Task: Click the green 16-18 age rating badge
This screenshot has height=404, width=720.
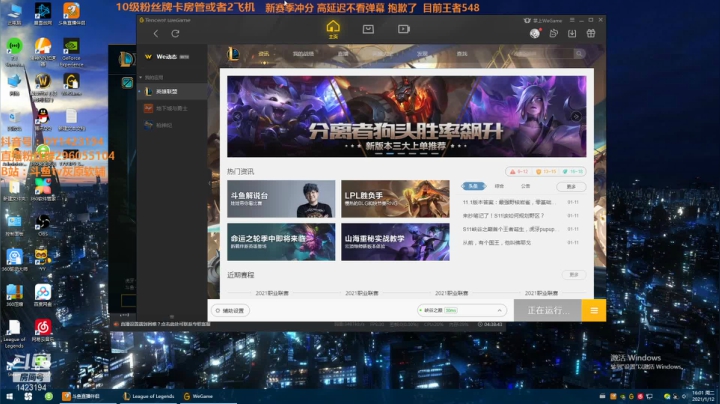Action: pos(573,172)
